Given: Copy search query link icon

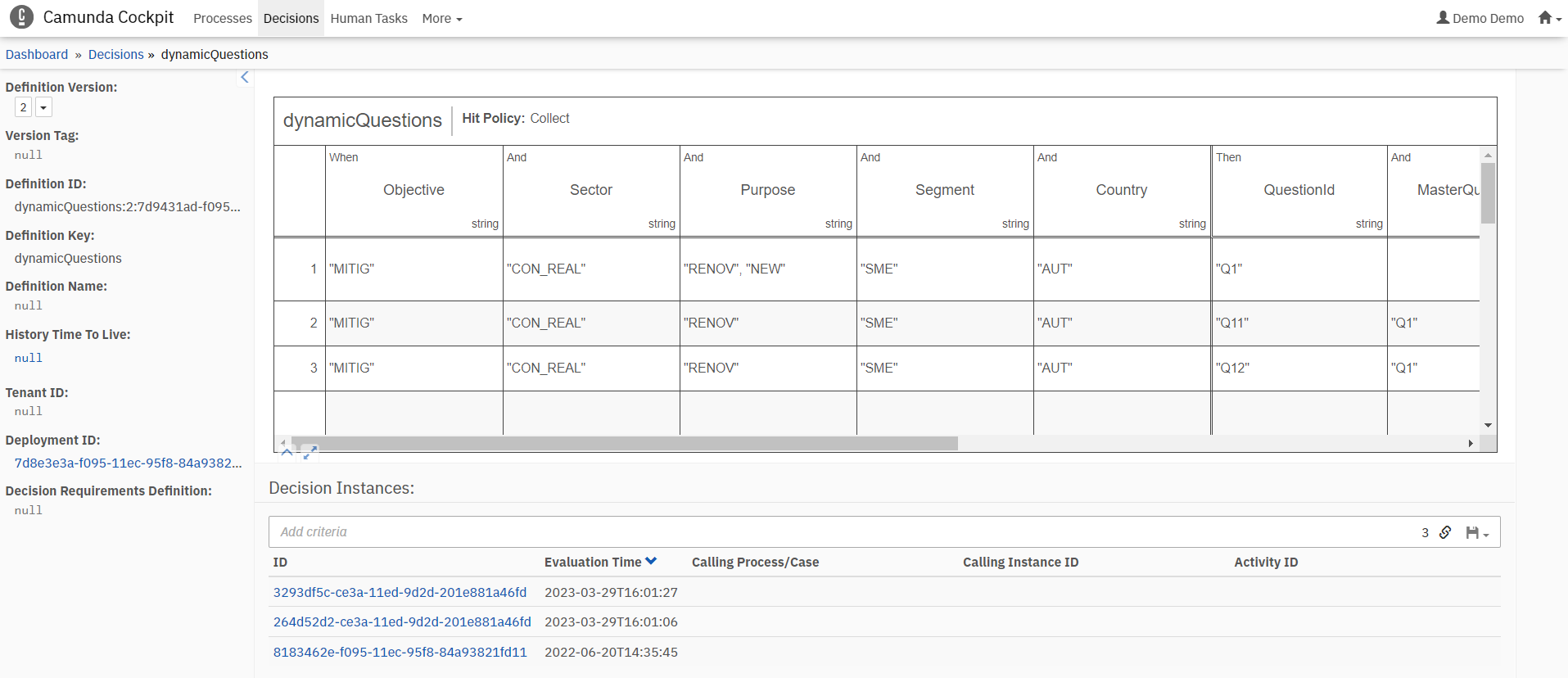Looking at the screenshot, I should coord(1445,532).
